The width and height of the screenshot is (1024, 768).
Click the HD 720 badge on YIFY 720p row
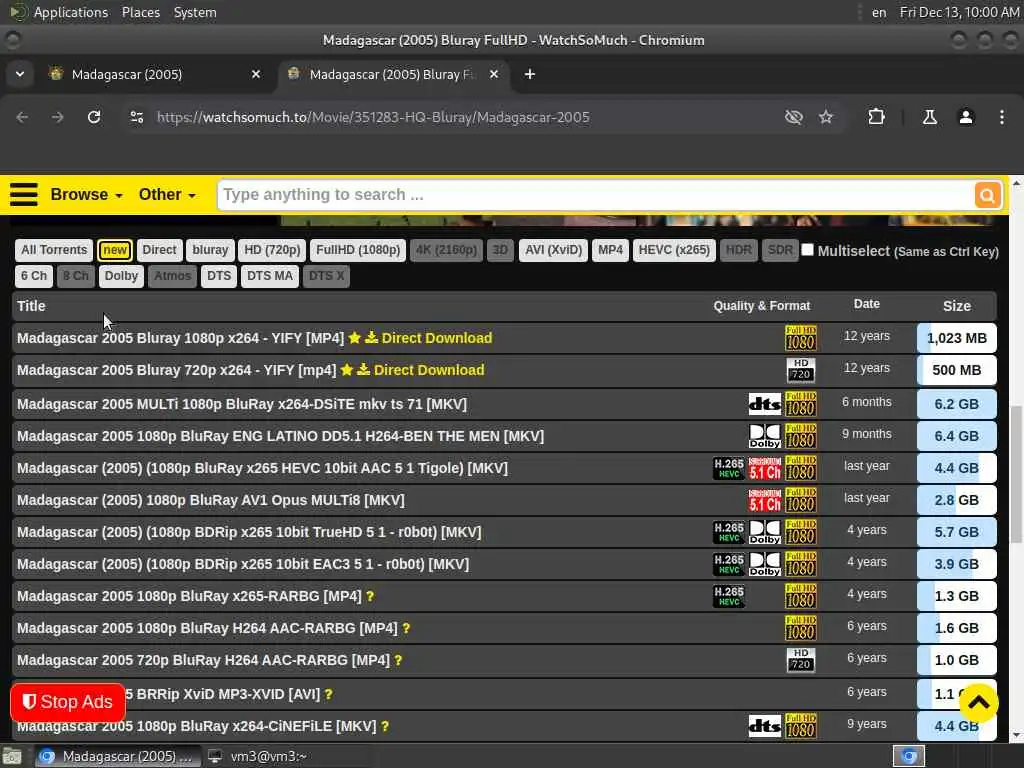[801, 370]
